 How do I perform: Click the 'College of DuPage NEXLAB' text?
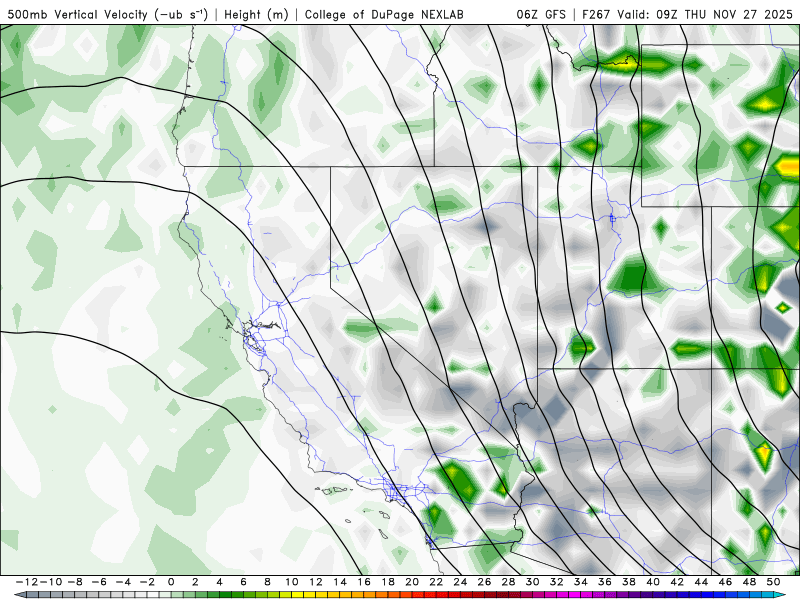point(384,15)
